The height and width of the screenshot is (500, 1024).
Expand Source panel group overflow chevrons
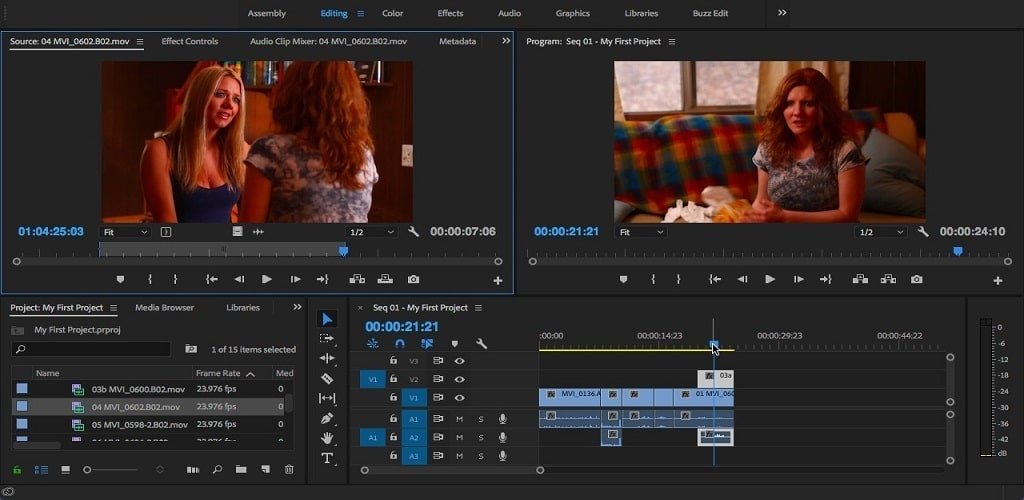coord(506,40)
